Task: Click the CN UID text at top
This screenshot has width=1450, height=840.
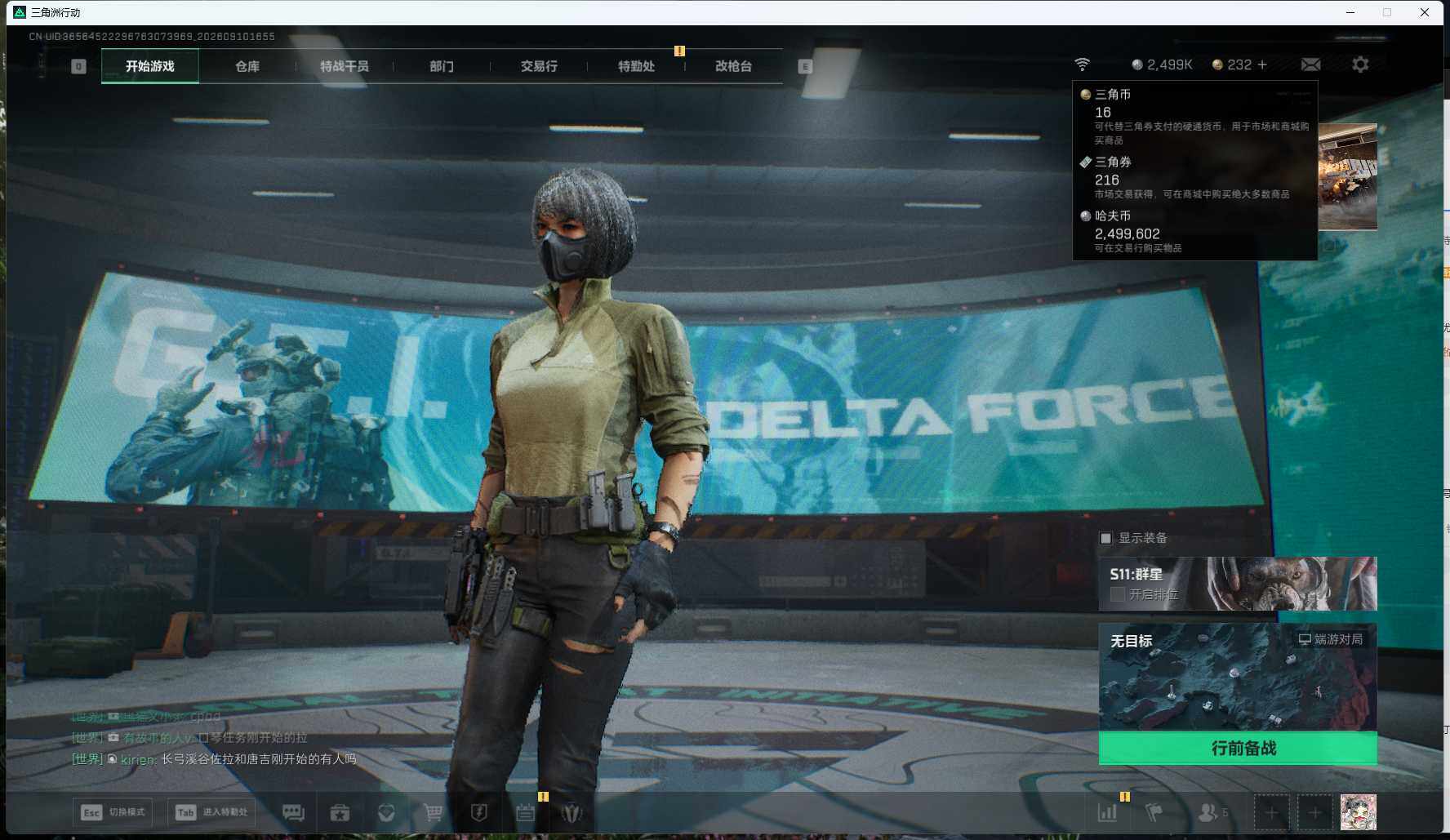Action: 152,37
